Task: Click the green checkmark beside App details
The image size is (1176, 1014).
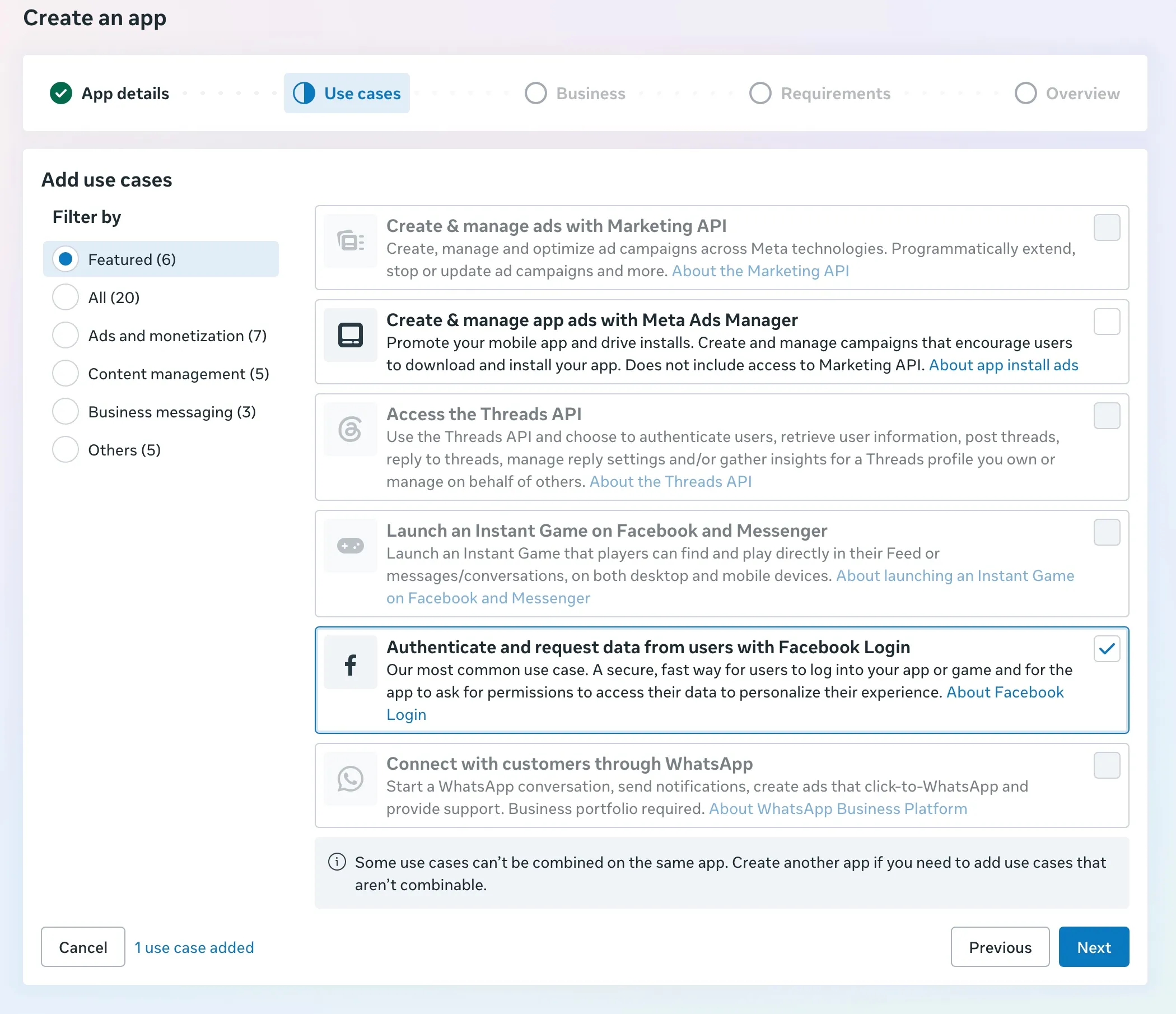Action: pyautogui.click(x=60, y=93)
